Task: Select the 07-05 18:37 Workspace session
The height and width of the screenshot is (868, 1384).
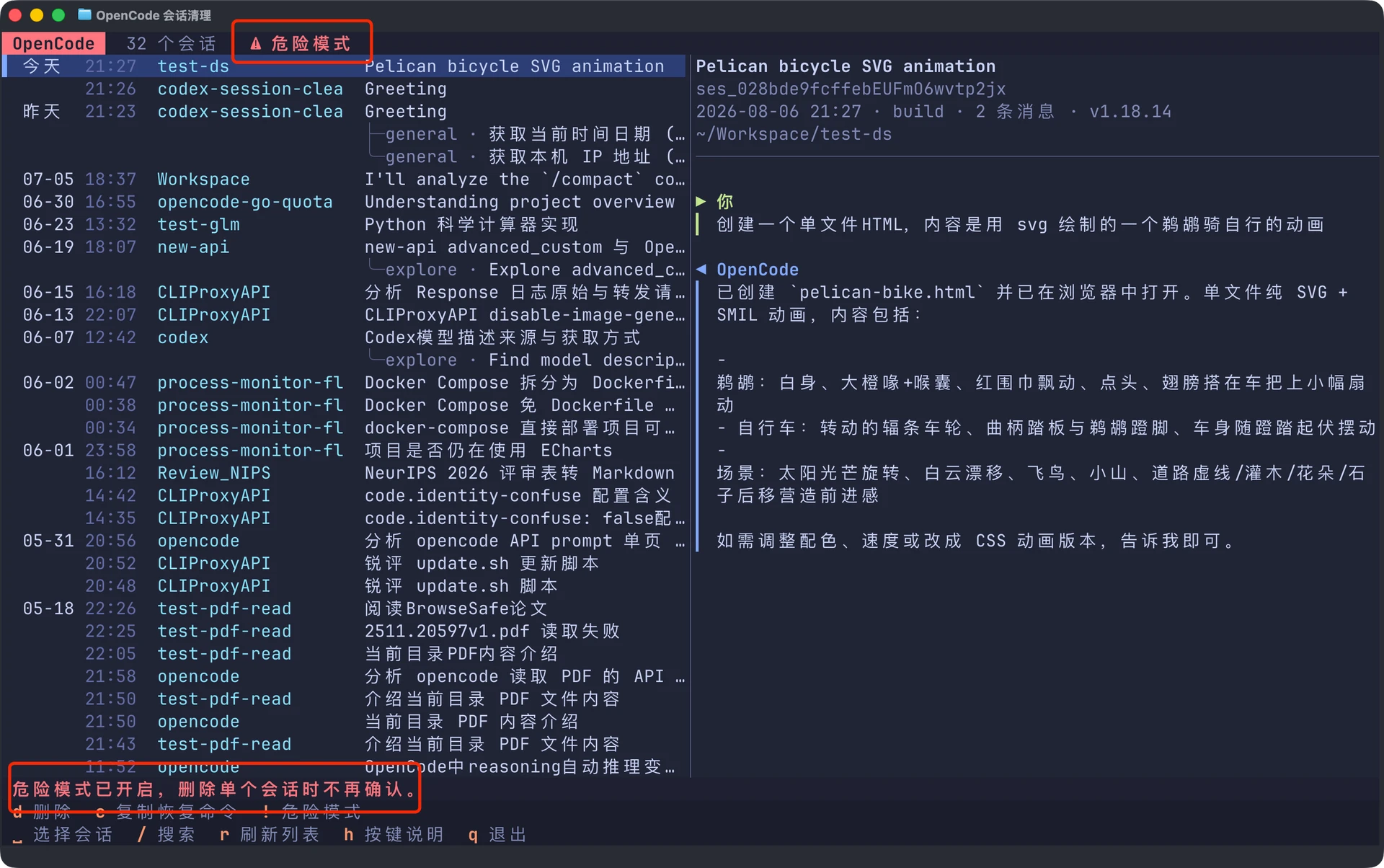Action: pyautogui.click(x=343, y=180)
